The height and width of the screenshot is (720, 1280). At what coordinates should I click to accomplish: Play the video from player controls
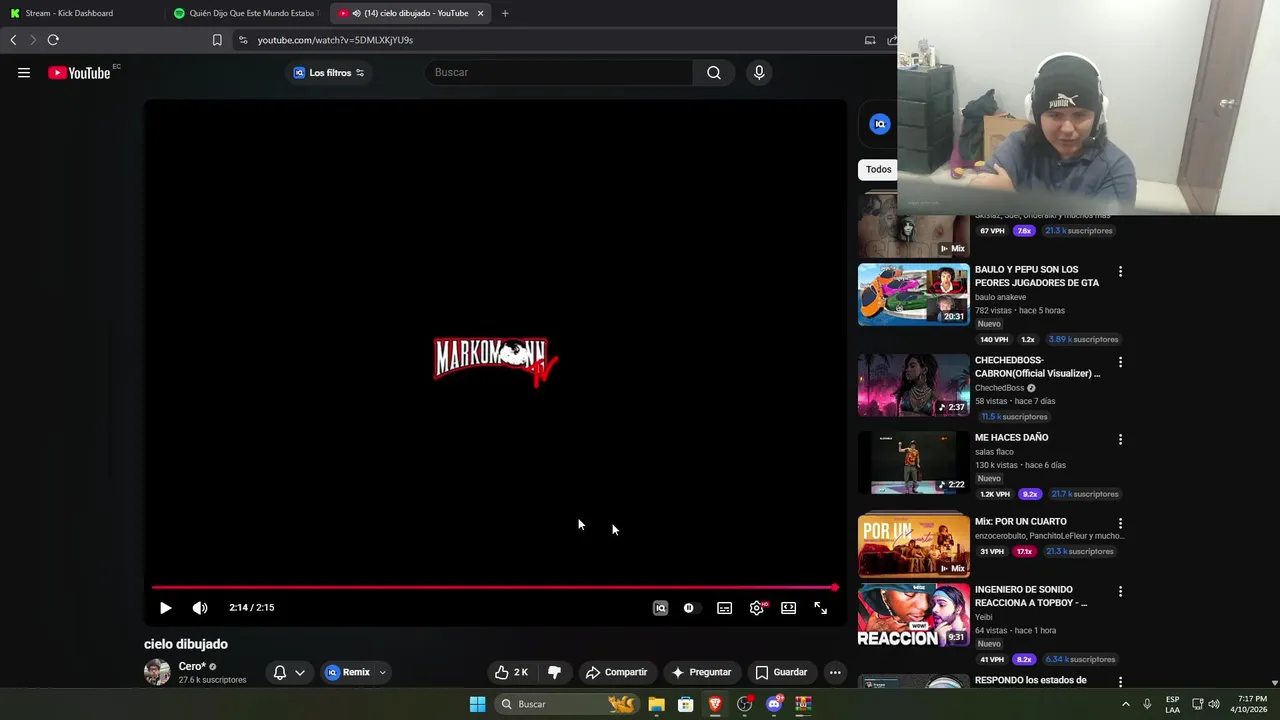click(165, 607)
